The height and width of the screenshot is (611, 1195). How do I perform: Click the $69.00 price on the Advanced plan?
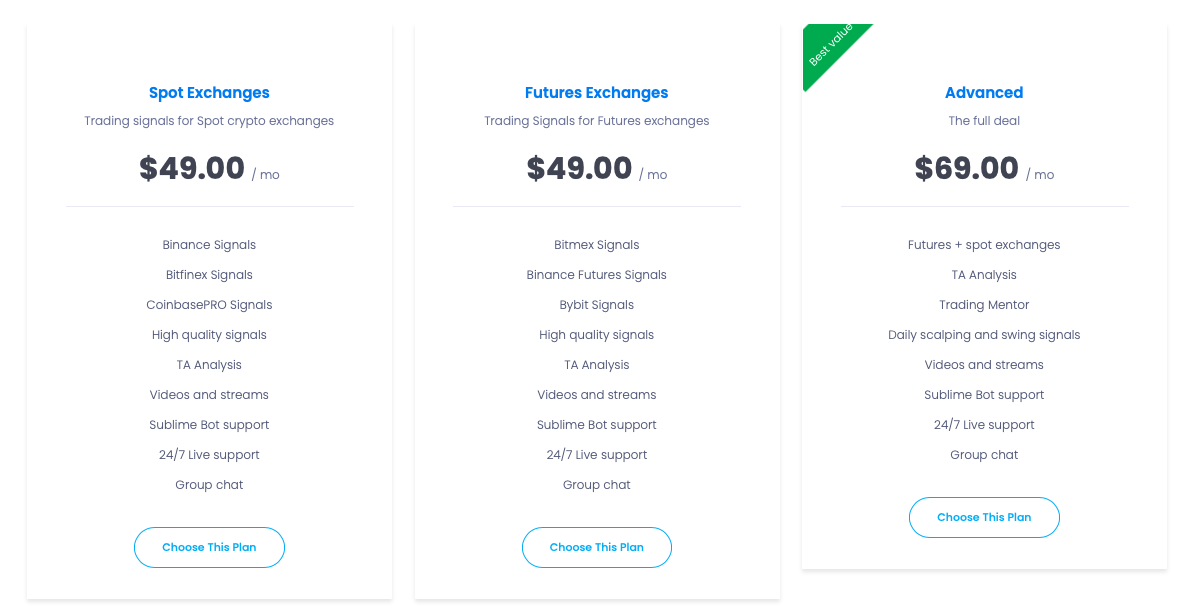tap(966, 168)
